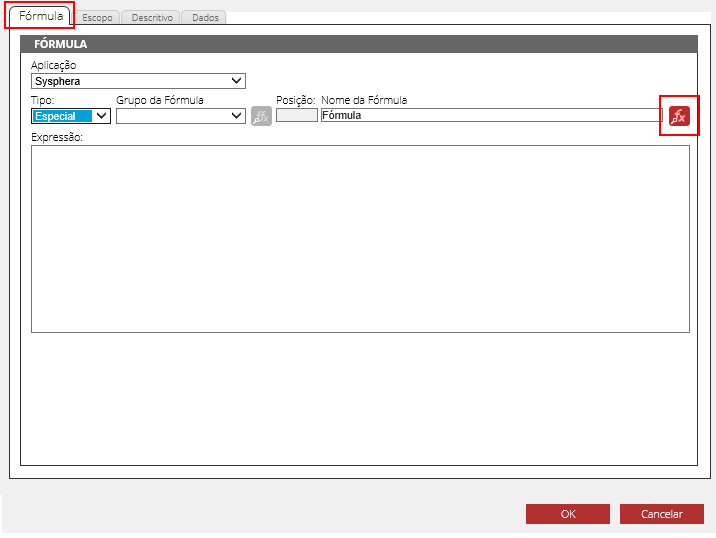Click the Tipo label

click(42, 100)
